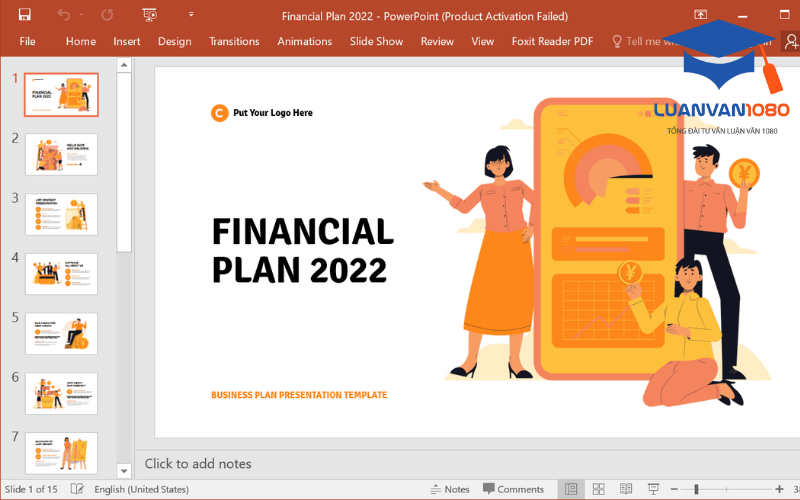
Task: Click the spell check book icon in status bar
Action: click(x=77, y=489)
